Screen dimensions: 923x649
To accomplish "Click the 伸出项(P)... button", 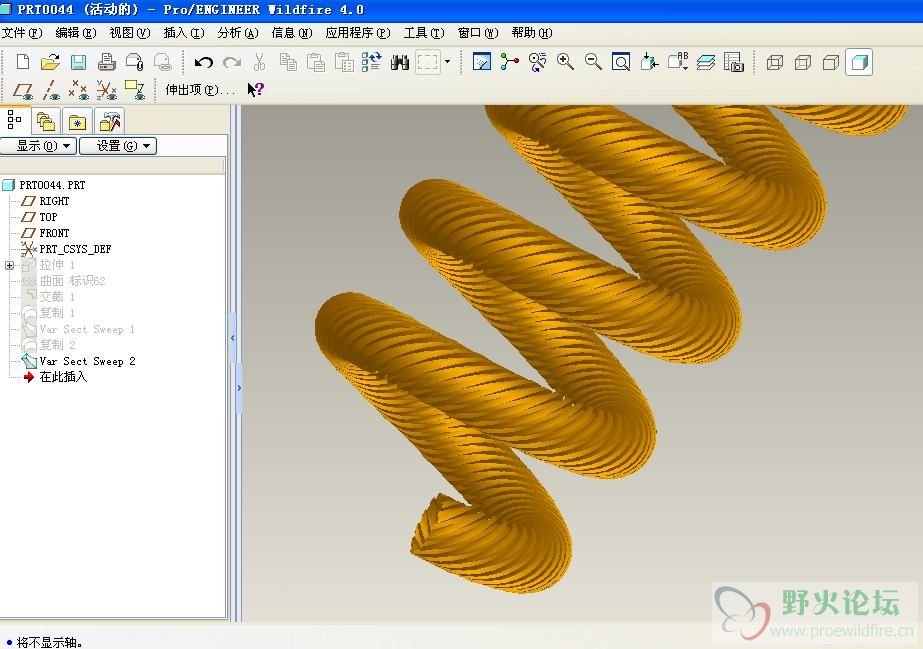I will (200, 89).
